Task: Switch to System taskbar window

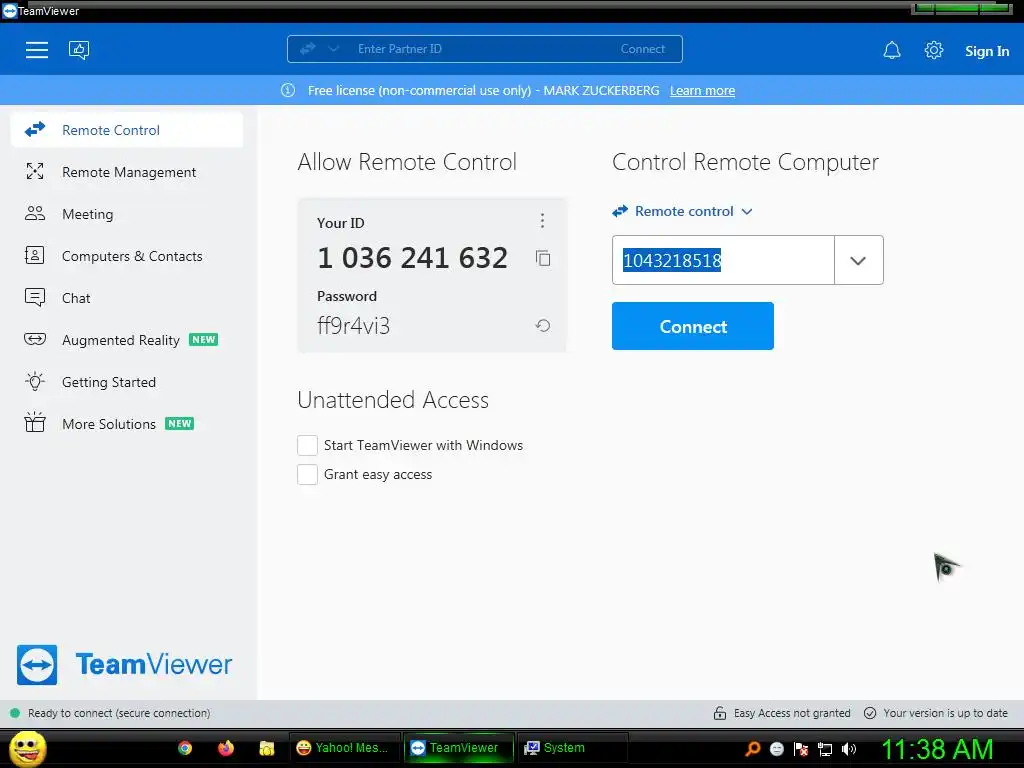Action: [x=572, y=748]
